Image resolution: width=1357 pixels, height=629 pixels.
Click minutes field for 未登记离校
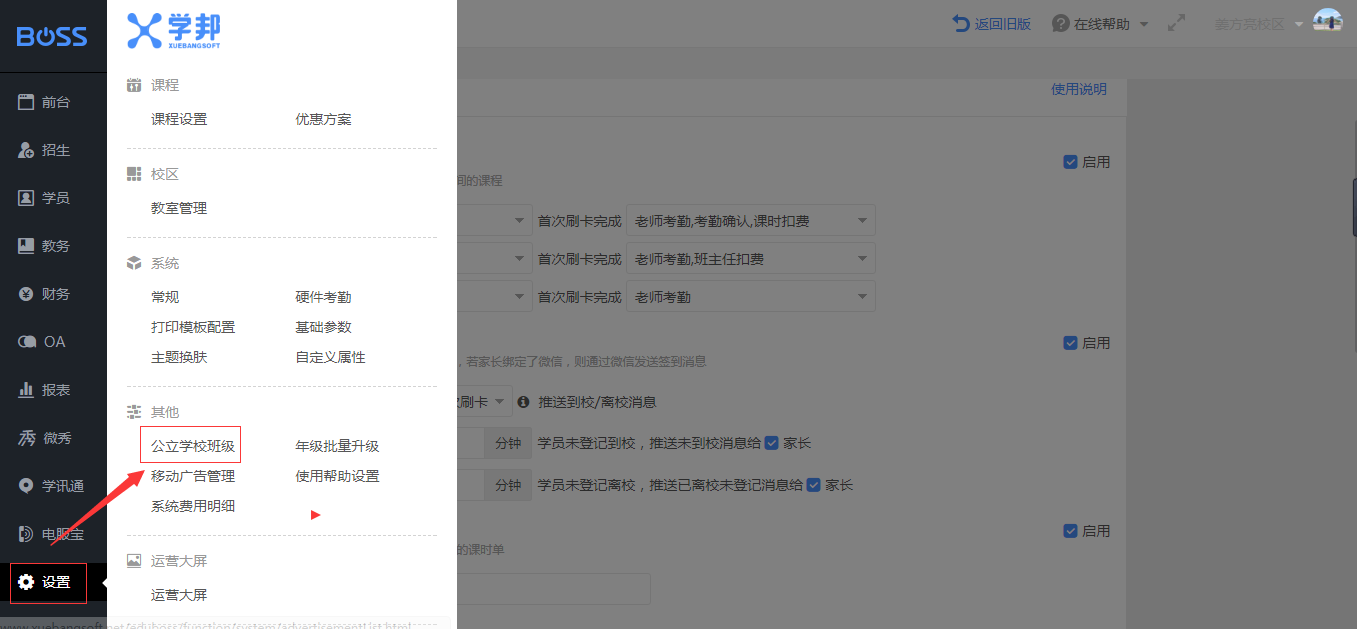(470, 485)
